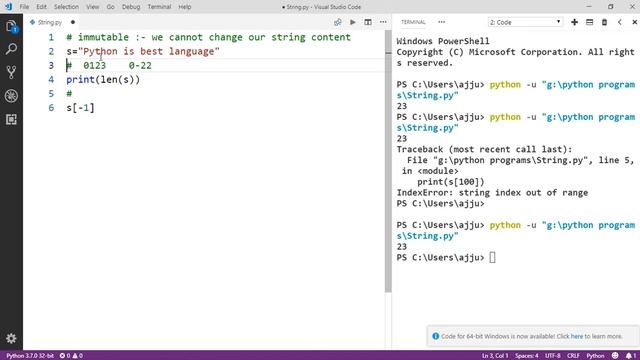Viewport: 640px width, 360px height.
Task: Click line number 5 in gutter
Action: tap(51, 94)
